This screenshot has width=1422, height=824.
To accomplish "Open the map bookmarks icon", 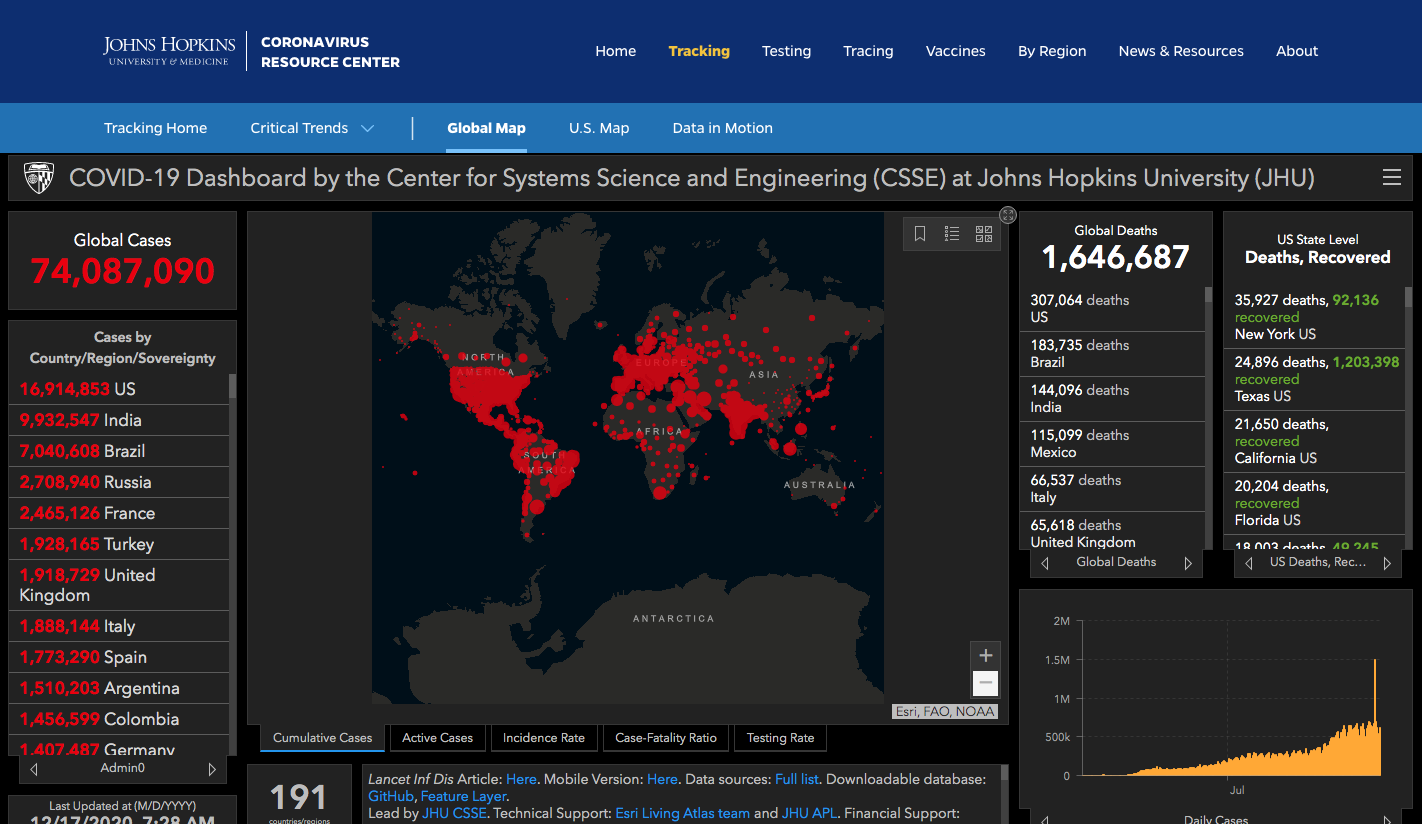I will (920, 234).
